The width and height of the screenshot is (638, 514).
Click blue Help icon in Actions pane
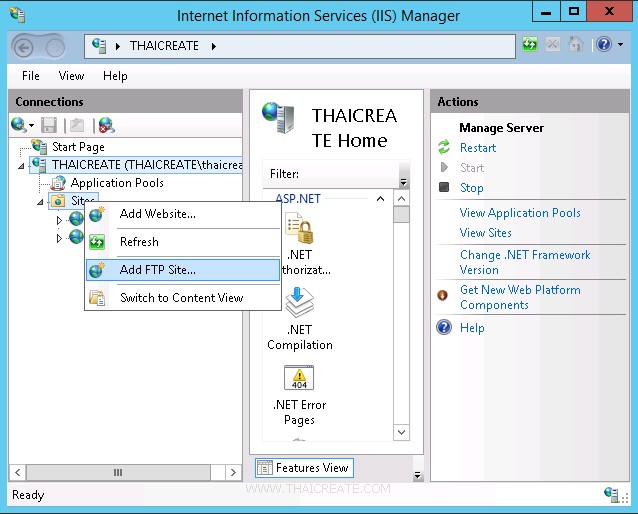pyautogui.click(x=444, y=327)
